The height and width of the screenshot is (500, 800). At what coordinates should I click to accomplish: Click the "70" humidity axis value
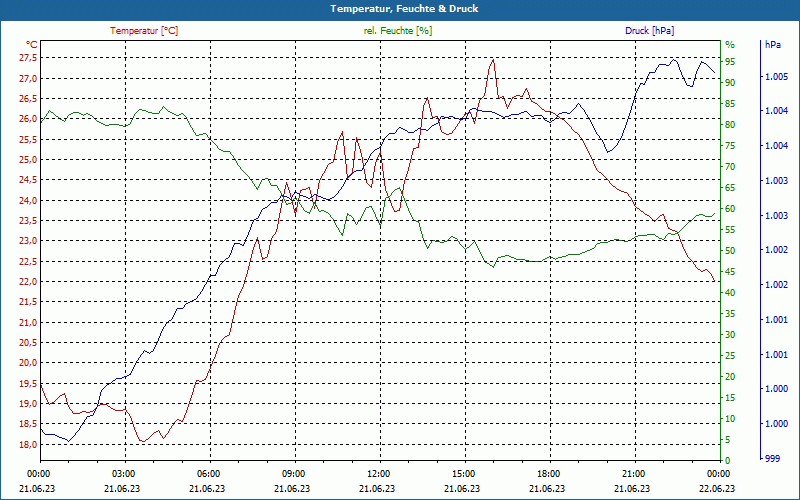click(x=730, y=167)
